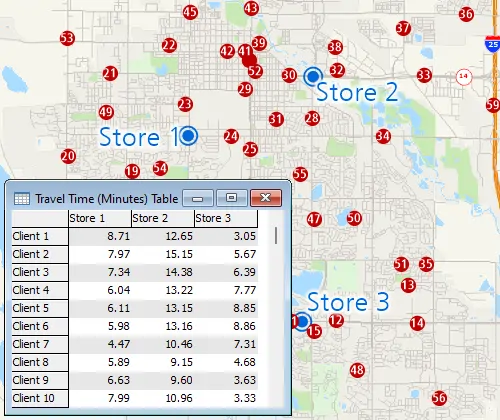This screenshot has height=420, width=500.
Task: Click the table icon in Travel Time window title
Action: [22, 199]
